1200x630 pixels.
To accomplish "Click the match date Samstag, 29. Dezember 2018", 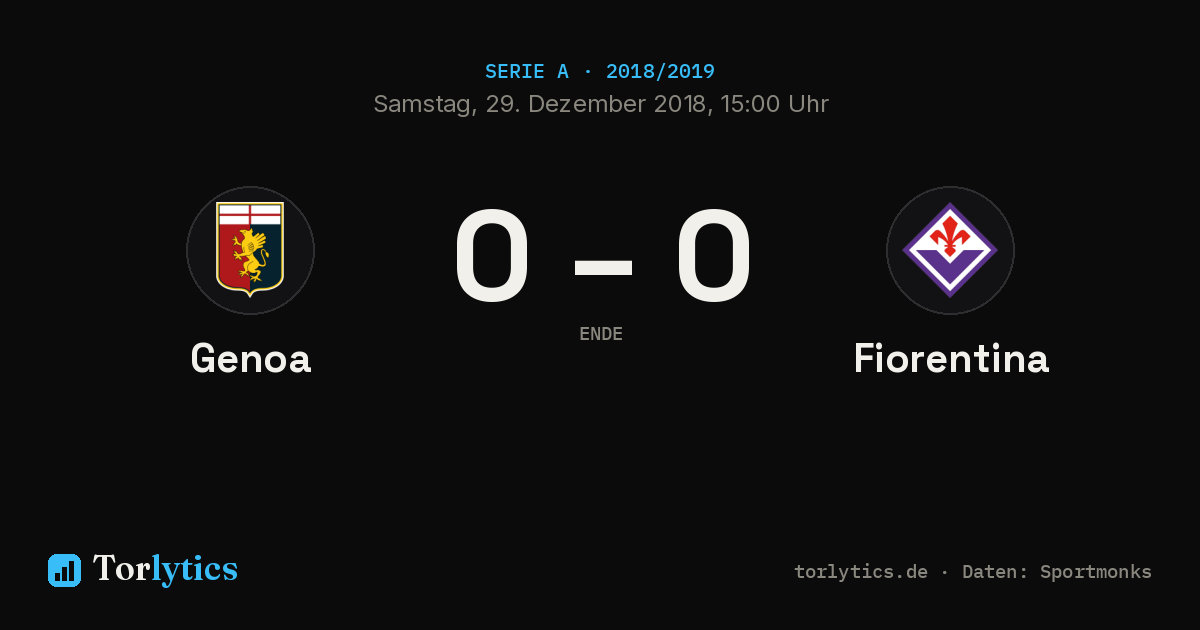I will coord(540,104).
